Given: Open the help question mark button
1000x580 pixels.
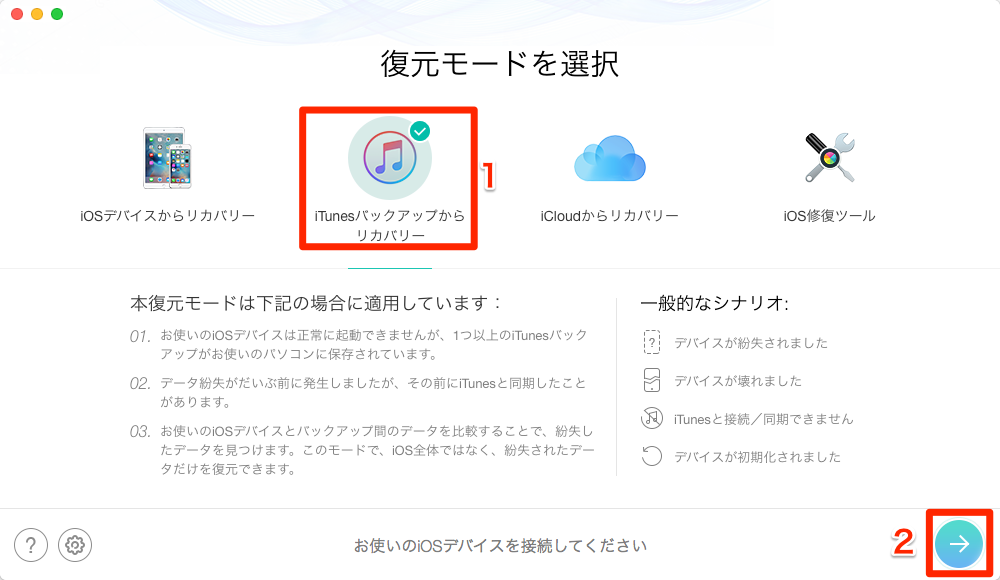Looking at the screenshot, I should click(31, 545).
